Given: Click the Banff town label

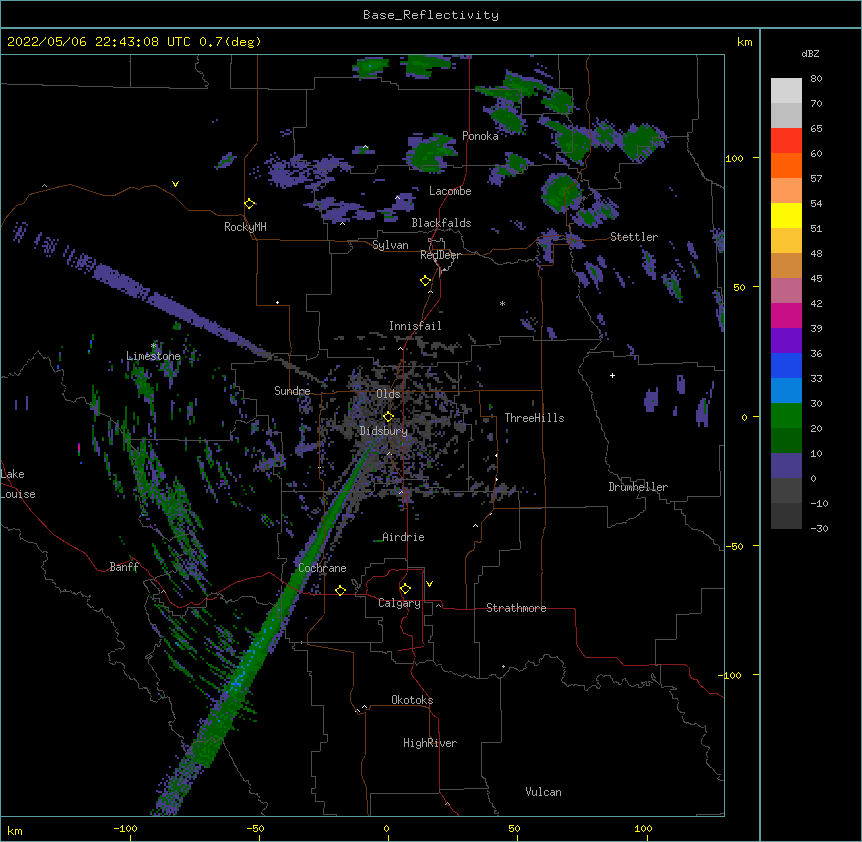Looking at the screenshot, I should [x=124, y=567].
